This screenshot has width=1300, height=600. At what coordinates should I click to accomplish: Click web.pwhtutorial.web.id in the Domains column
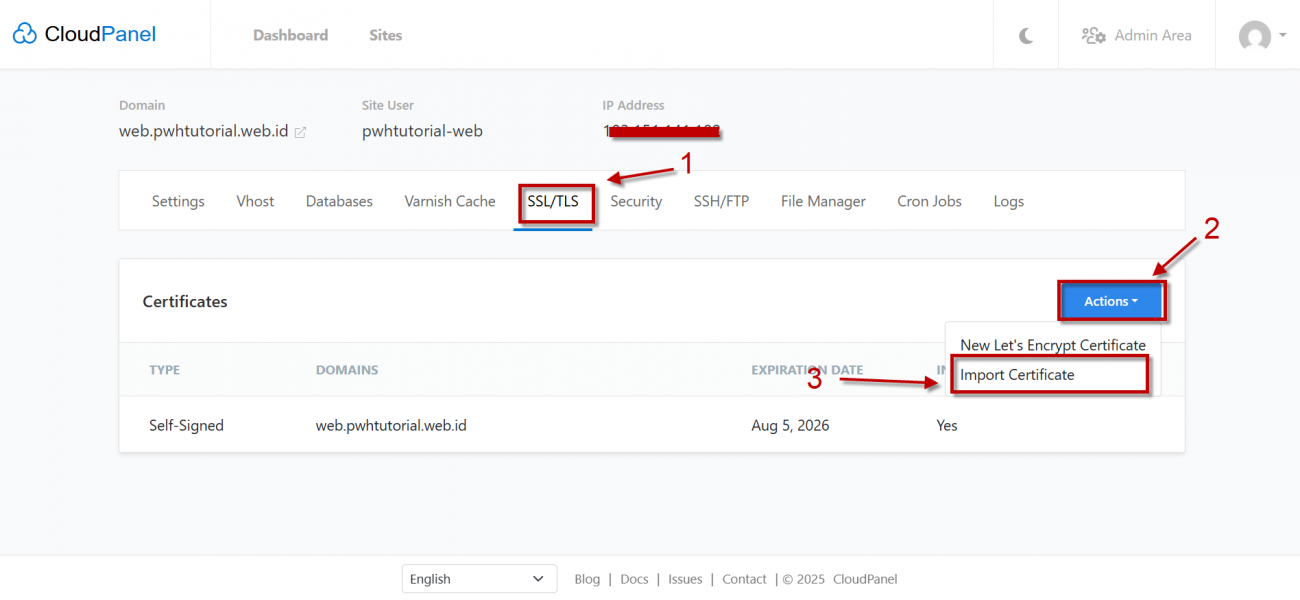click(391, 425)
